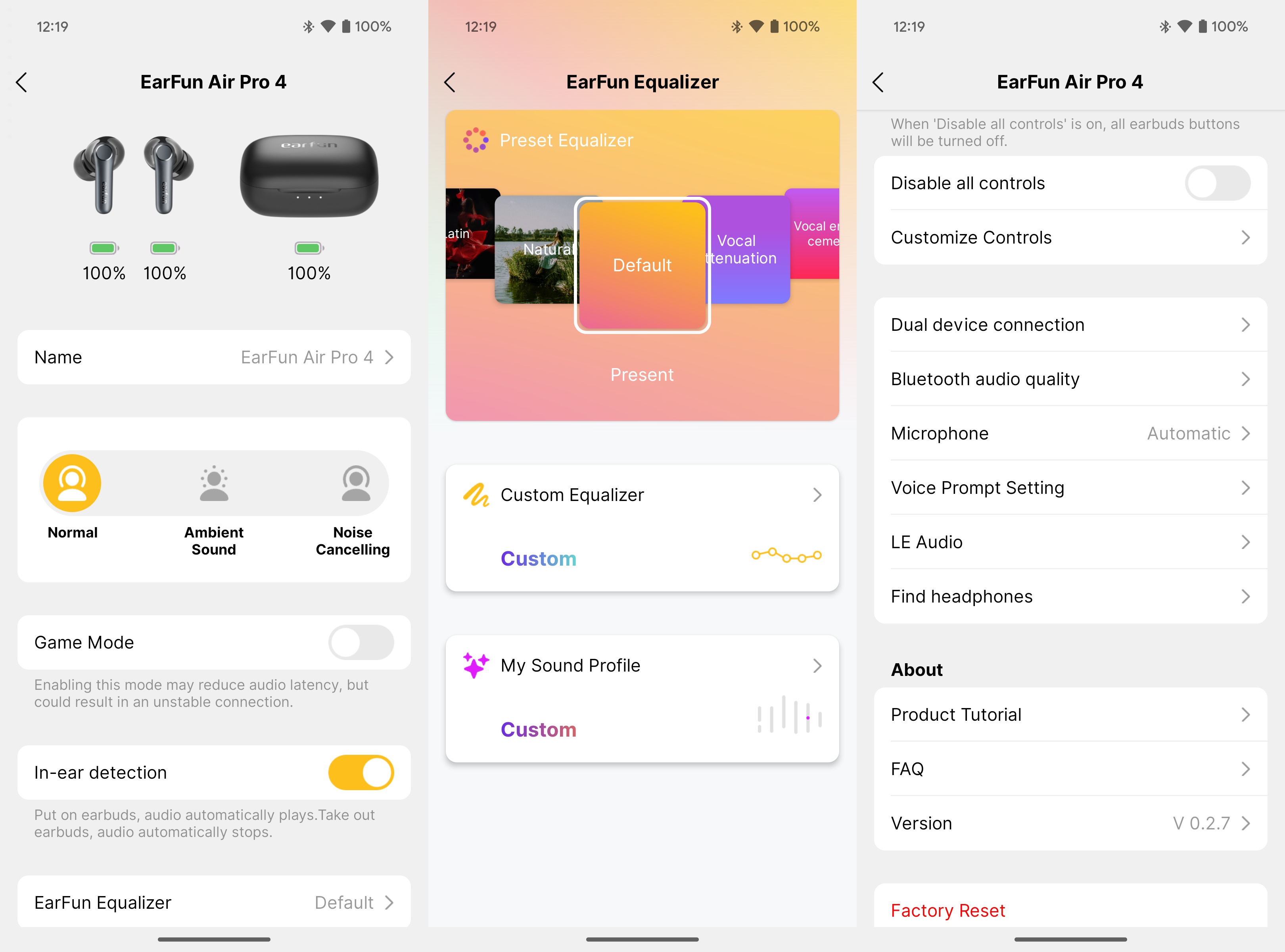Expand the Bluetooth audio quality settings
Viewport: 1285px width, 952px height.
coord(1070,378)
